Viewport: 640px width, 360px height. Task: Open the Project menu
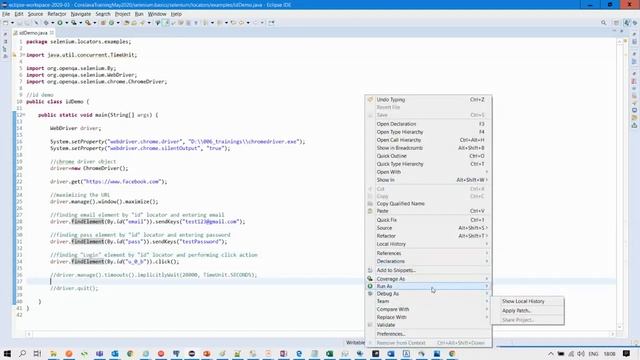point(122,14)
